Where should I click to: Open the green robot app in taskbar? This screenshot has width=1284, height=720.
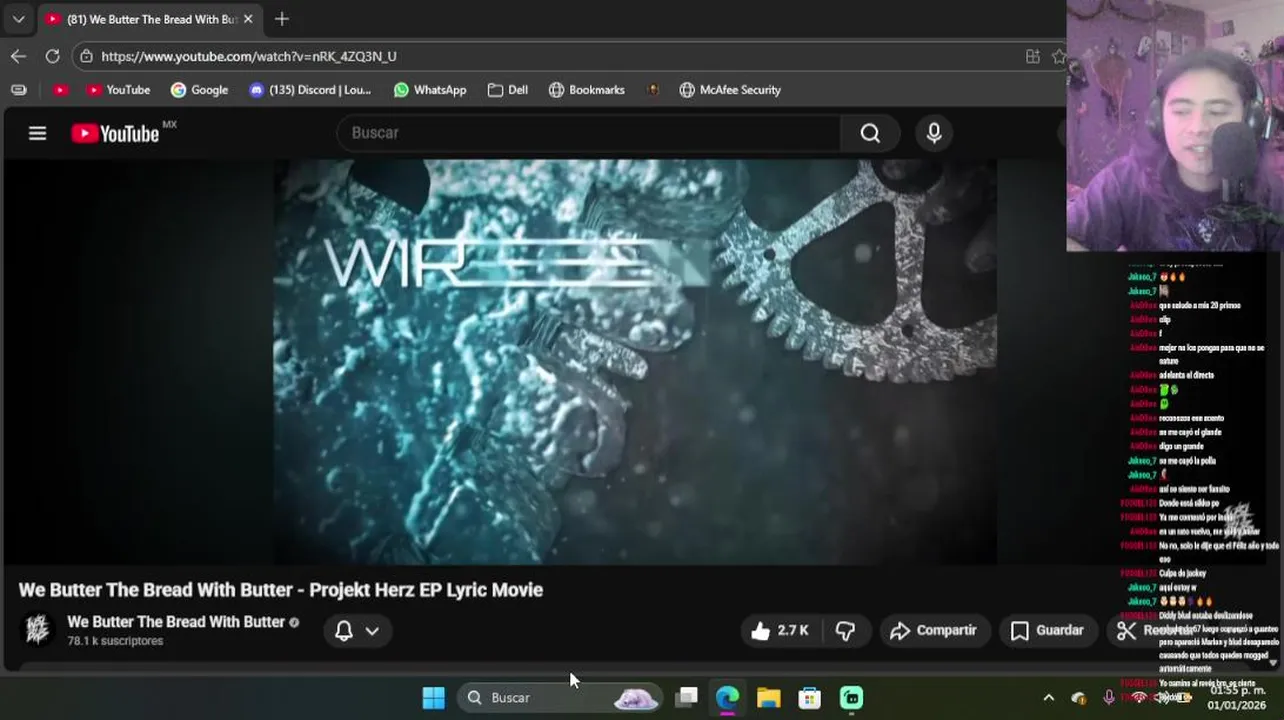(851, 697)
